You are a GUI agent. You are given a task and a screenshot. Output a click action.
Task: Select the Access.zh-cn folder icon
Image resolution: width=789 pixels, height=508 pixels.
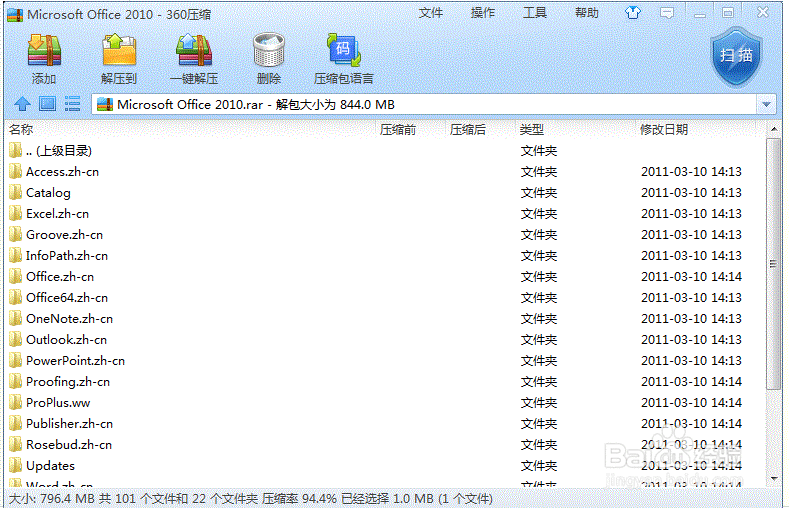16,172
